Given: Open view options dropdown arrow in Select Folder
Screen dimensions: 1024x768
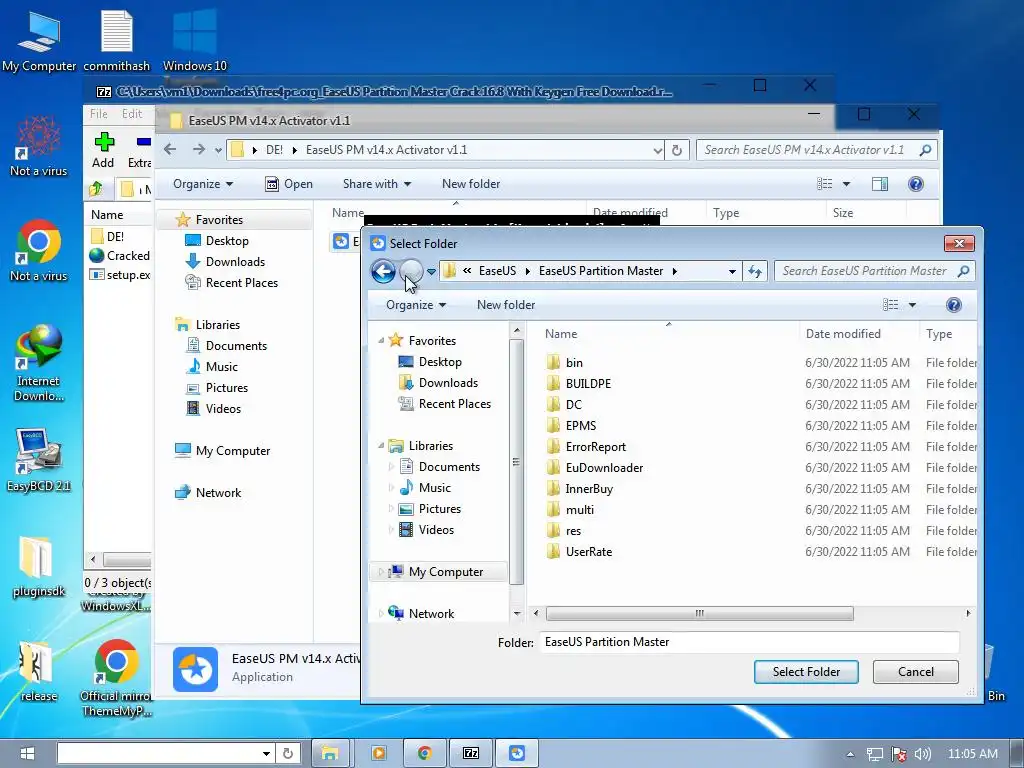Looking at the screenshot, I should coord(912,305).
